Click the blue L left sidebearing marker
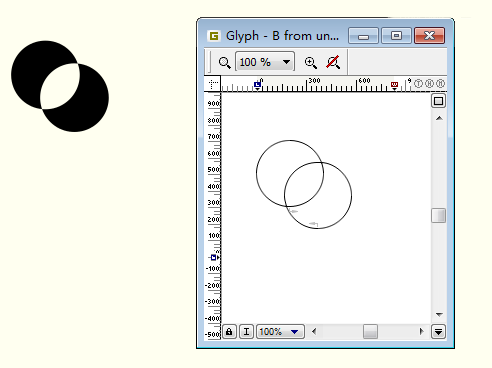This screenshot has height=368, width=492. 257,85
